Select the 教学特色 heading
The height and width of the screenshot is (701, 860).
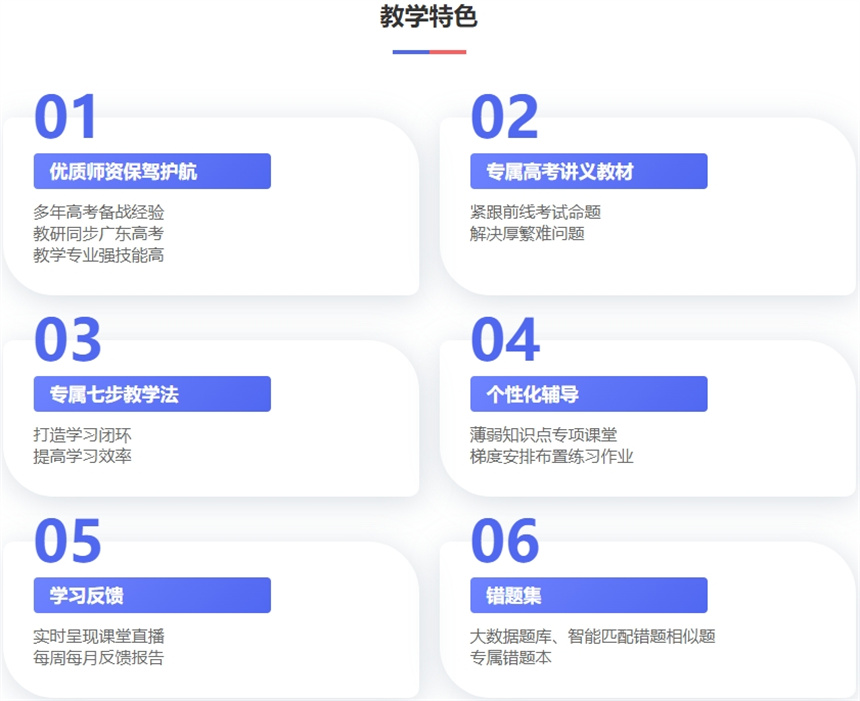click(x=430, y=18)
